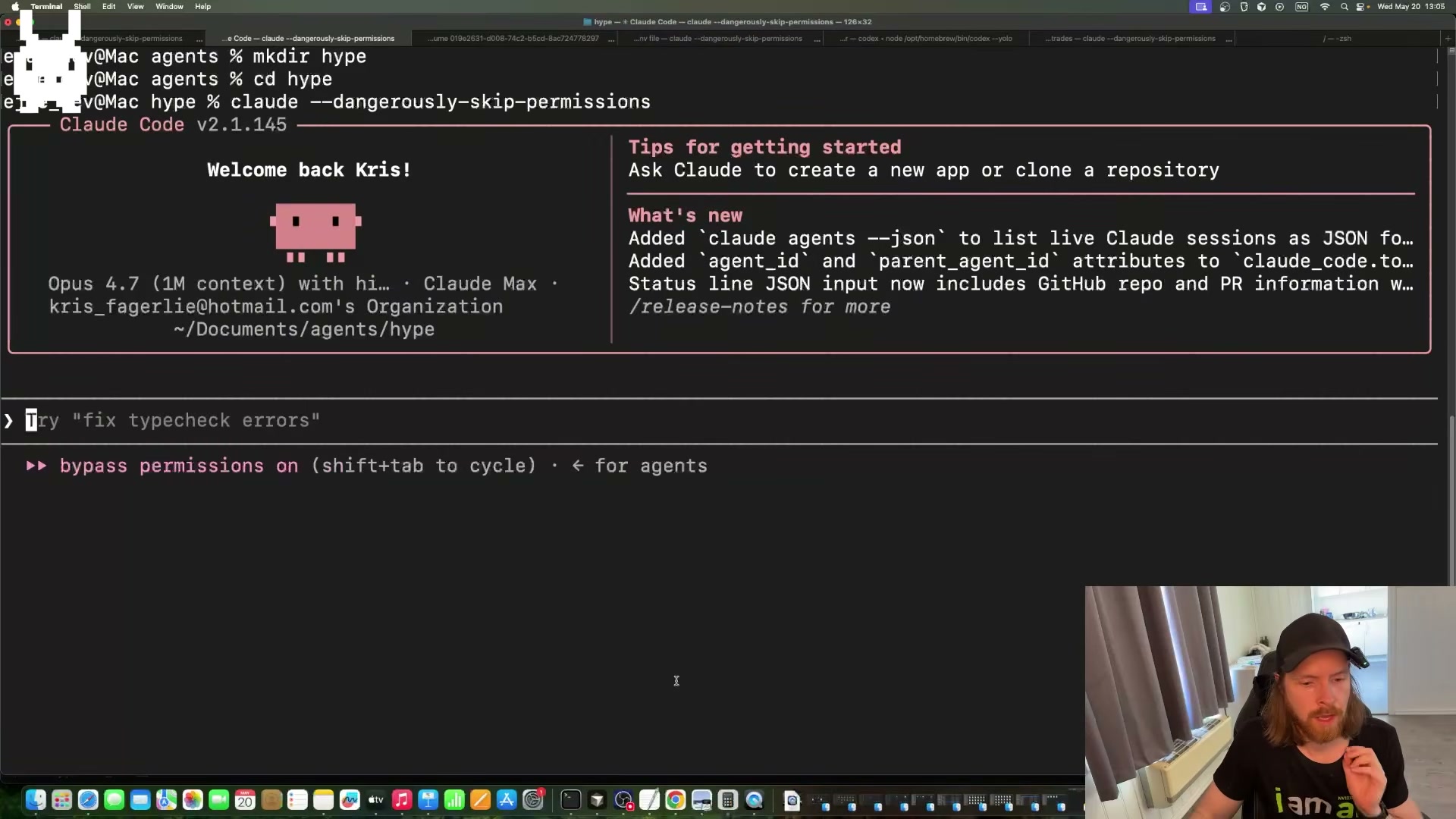Open Keynote from the Dock
Image resolution: width=1456 pixels, height=819 pixels.
428,799
